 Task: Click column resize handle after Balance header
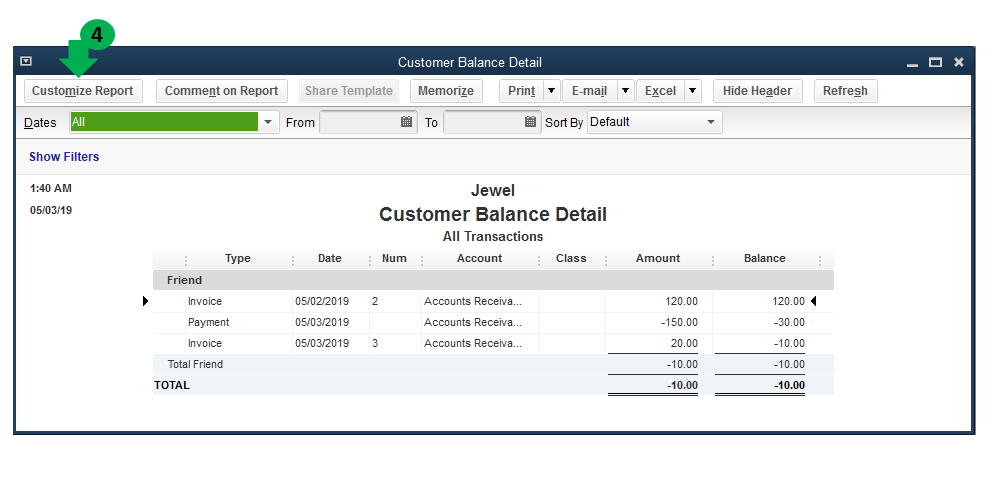click(820, 260)
